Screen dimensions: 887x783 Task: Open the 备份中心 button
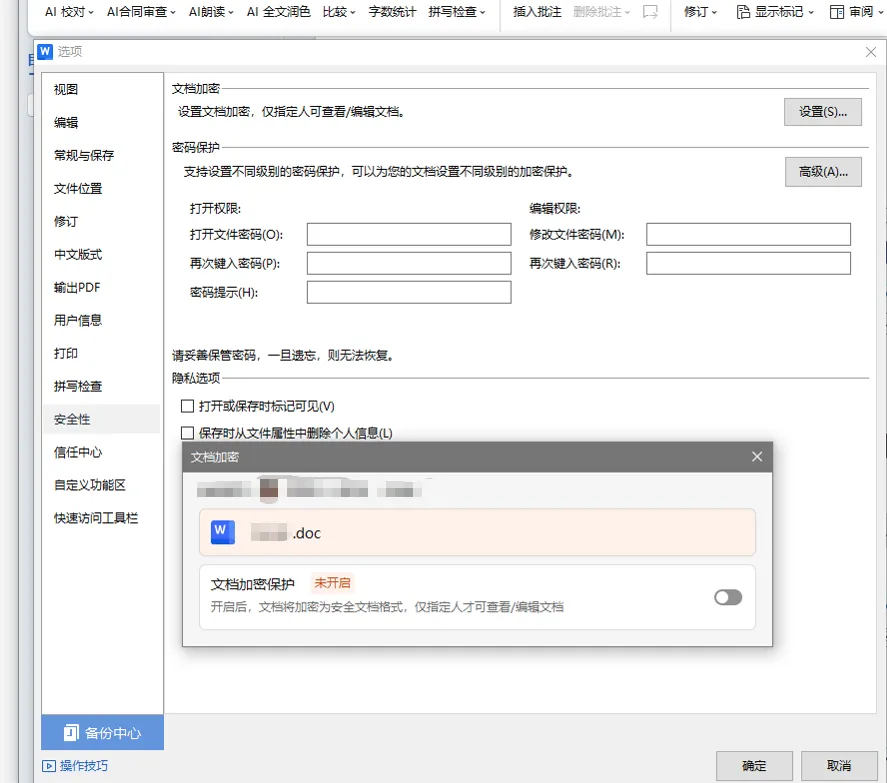[102, 733]
